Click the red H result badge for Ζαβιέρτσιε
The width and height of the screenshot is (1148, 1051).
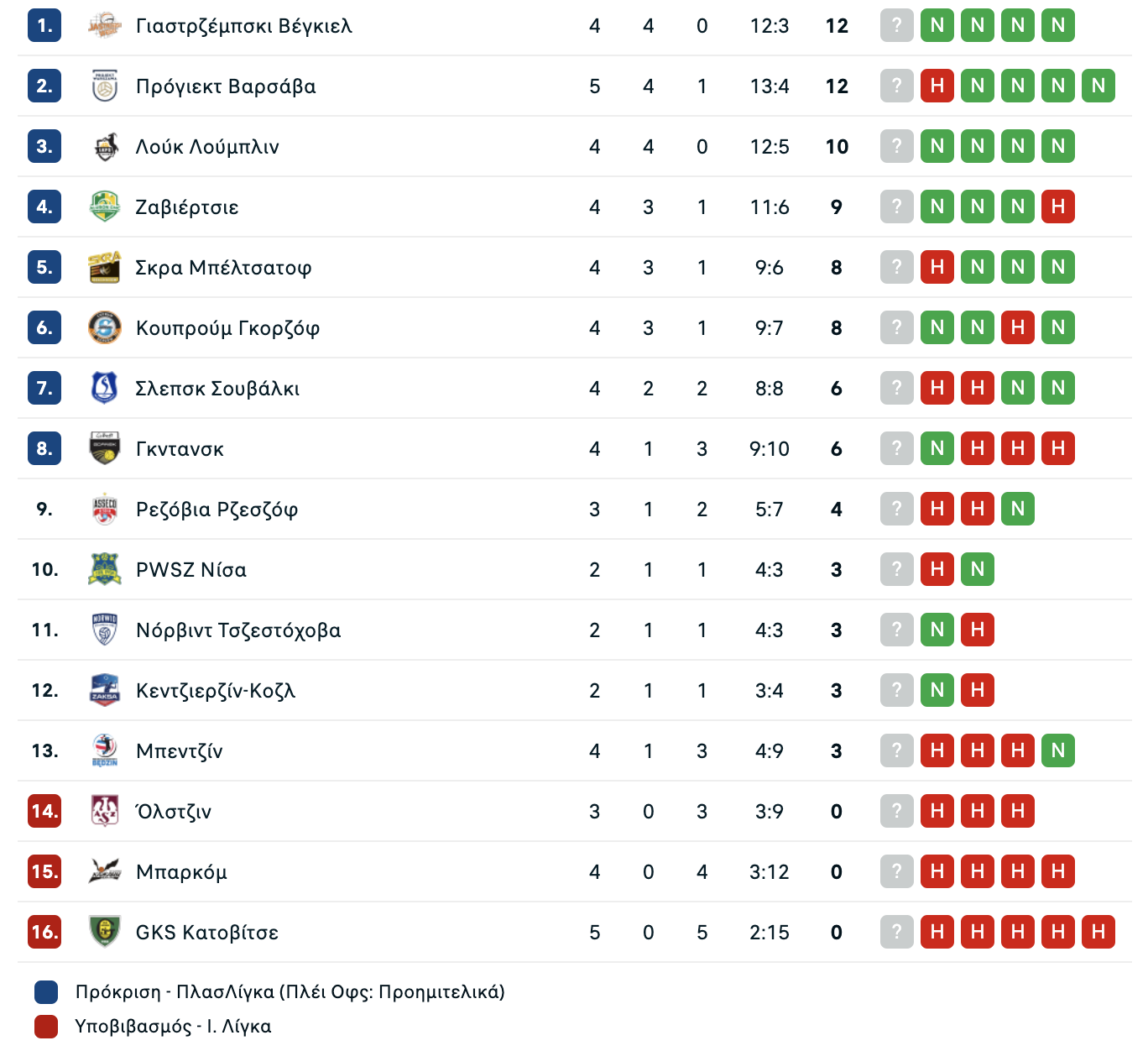1058,207
